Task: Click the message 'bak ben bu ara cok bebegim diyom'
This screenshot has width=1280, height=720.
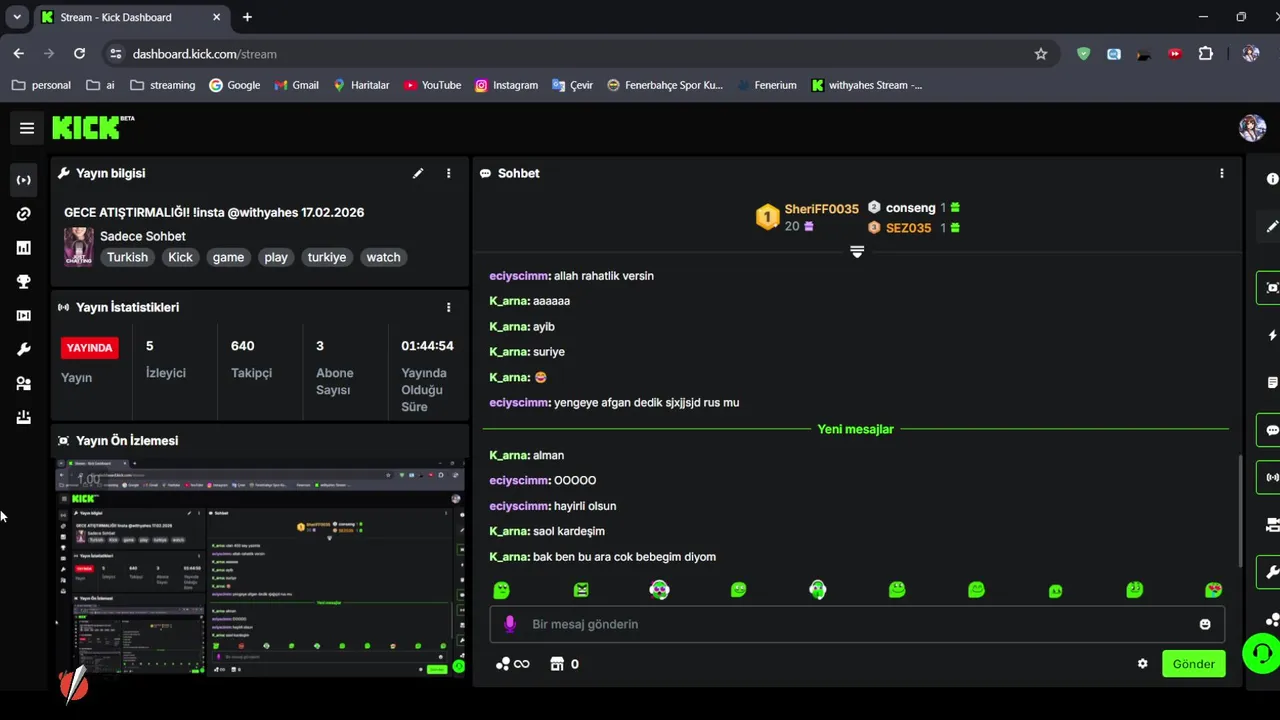Action: (x=624, y=557)
